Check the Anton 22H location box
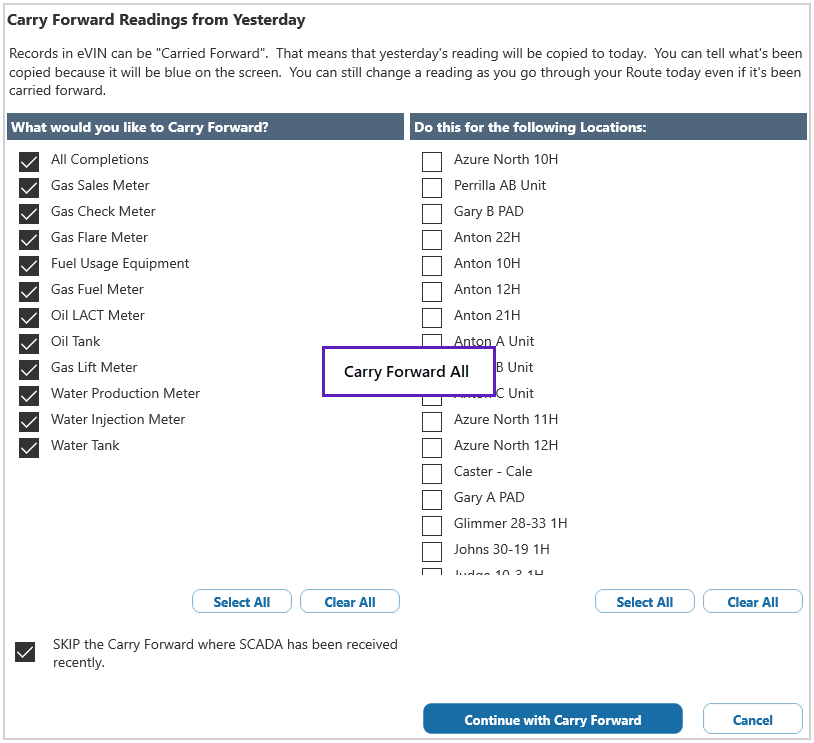This screenshot has height=743, width=814. [432, 239]
